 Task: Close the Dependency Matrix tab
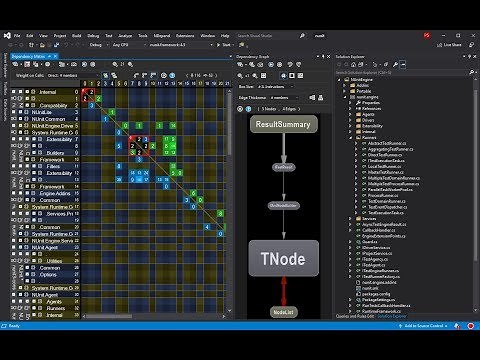coord(55,56)
